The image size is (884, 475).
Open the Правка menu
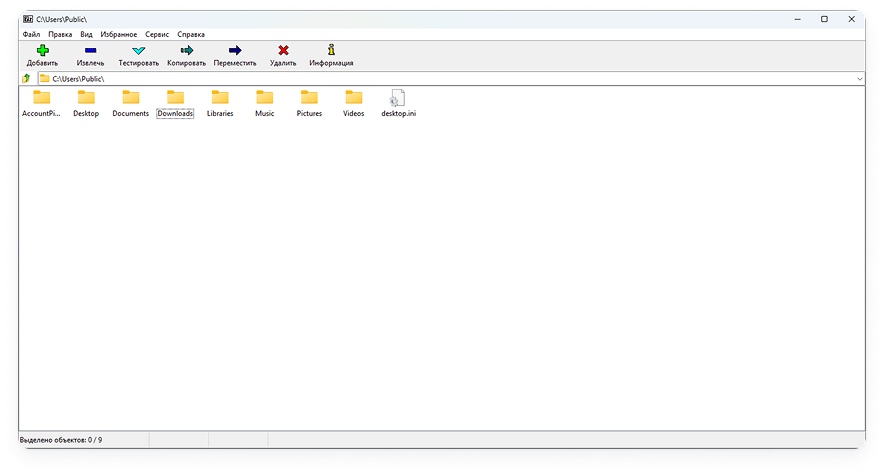[x=60, y=34]
